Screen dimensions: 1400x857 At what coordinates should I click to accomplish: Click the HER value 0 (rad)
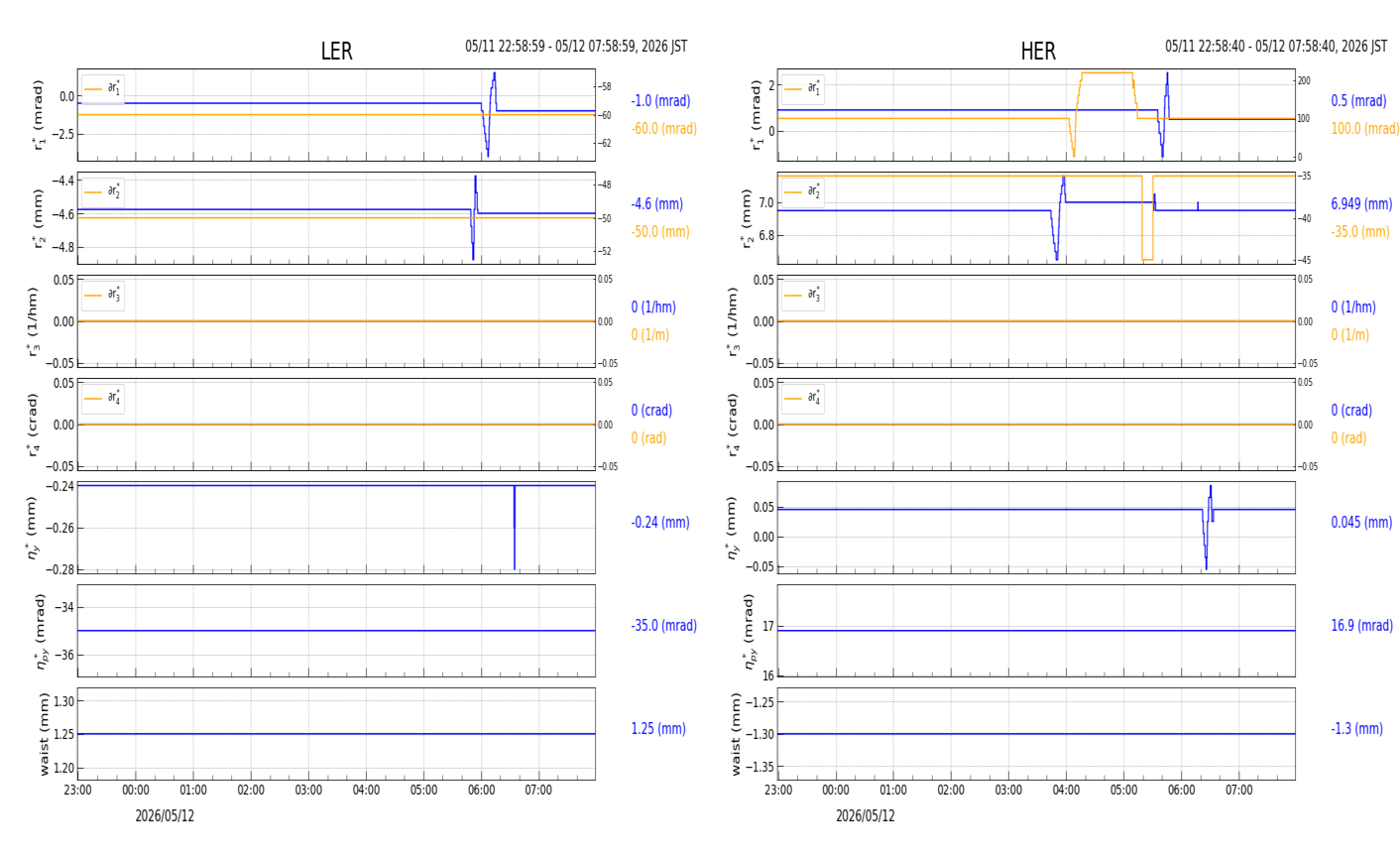click(1348, 438)
